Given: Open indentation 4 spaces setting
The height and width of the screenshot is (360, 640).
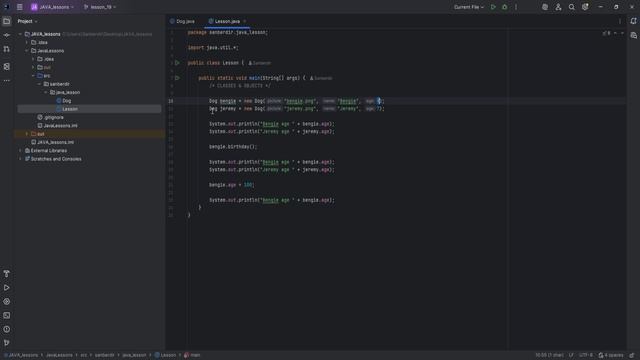Looking at the screenshot, I should click(x=611, y=355).
